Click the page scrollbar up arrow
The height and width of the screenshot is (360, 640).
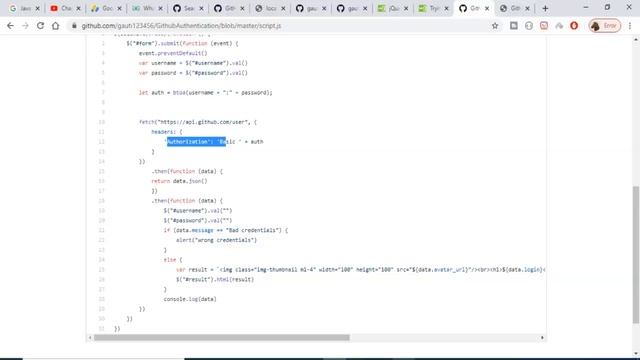(x=636, y=40)
